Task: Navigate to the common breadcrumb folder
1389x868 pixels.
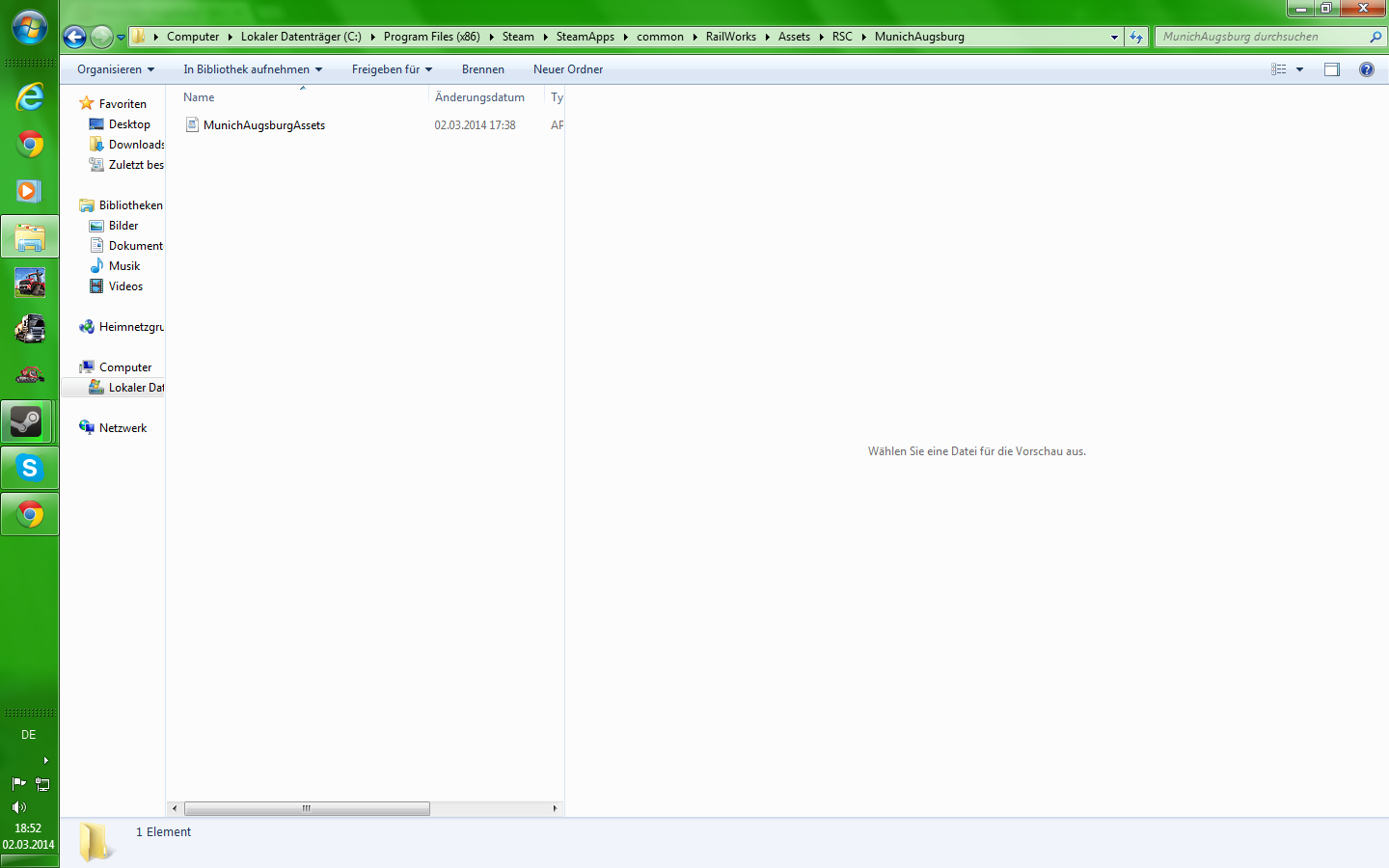Action: pos(660,37)
